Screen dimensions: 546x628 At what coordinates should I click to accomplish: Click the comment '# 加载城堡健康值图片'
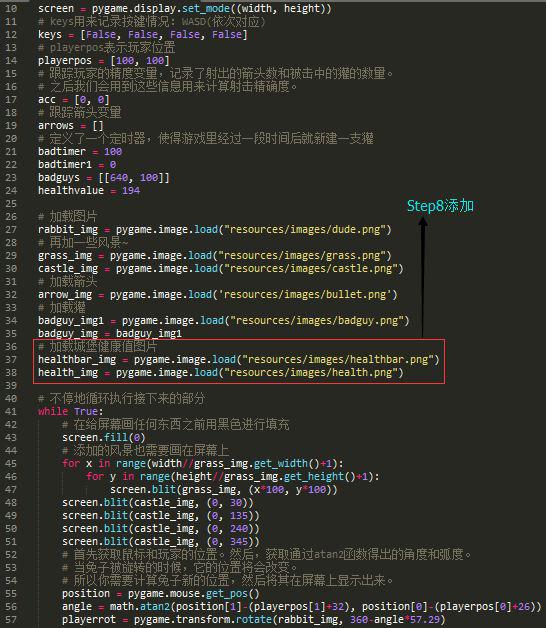coord(97,346)
